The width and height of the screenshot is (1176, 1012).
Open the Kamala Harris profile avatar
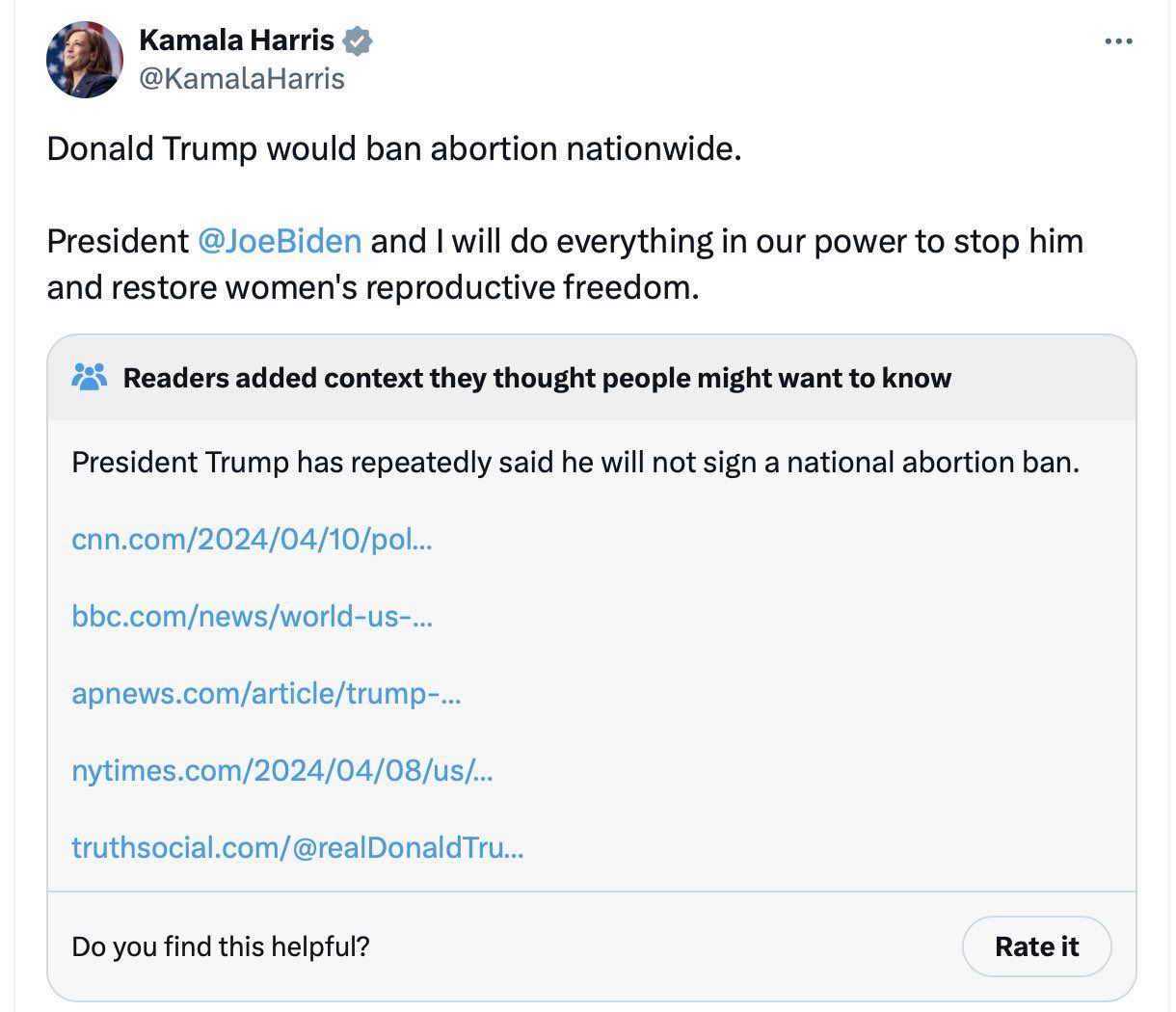tap(85, 60)
